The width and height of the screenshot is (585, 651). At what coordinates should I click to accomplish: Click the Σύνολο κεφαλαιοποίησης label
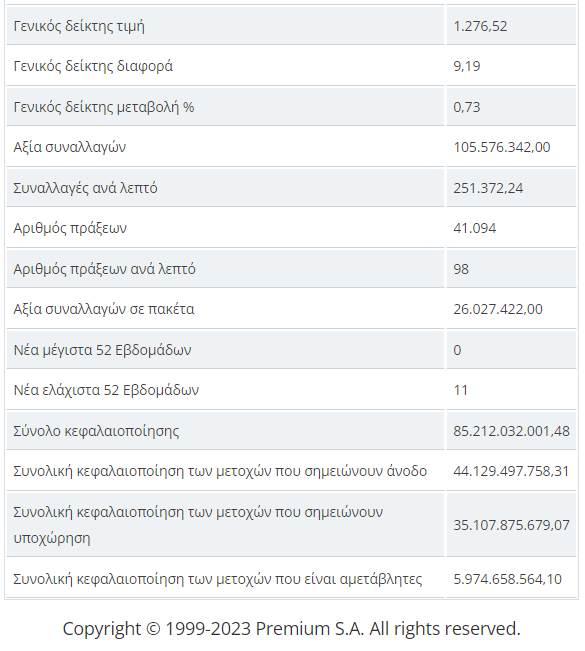pyautogui.click(x=96, y=431)
